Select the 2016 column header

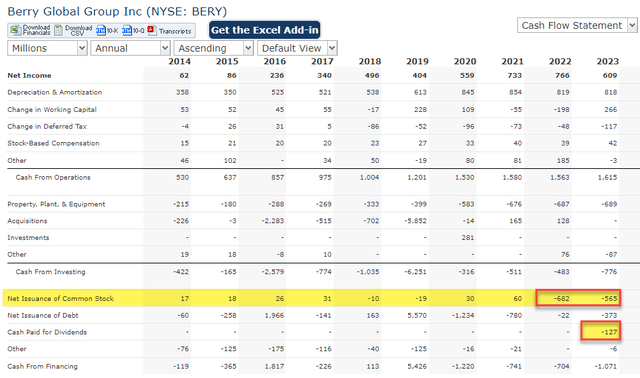pyautogui.click(x=275, y=62)
